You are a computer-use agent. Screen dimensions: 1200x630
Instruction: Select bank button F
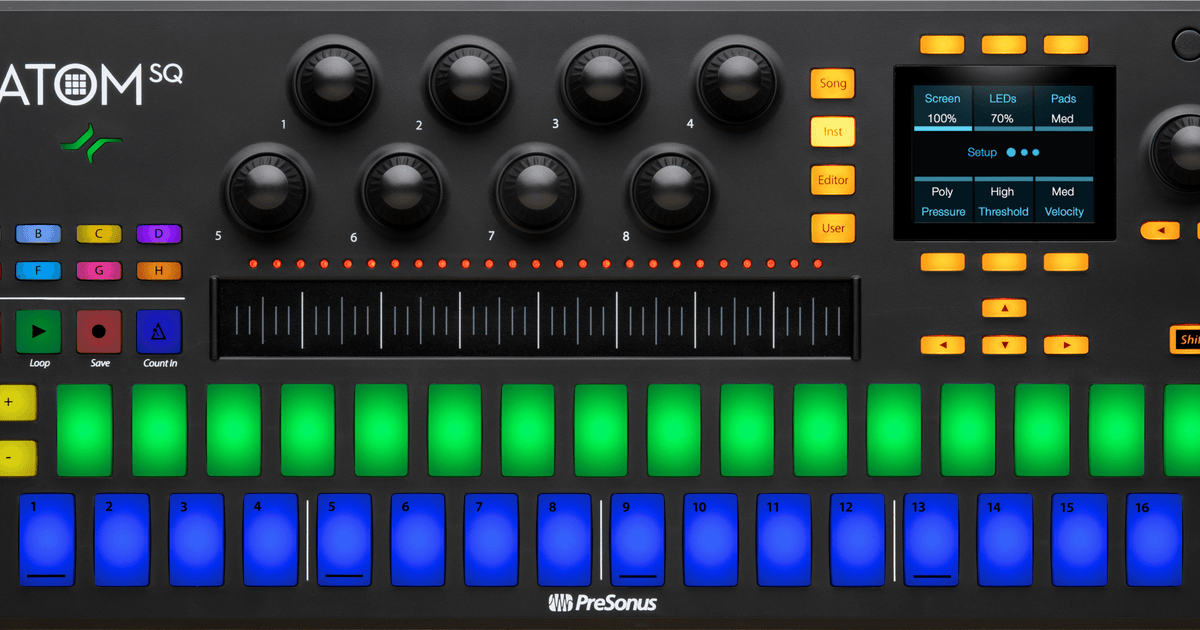(39, 270)
